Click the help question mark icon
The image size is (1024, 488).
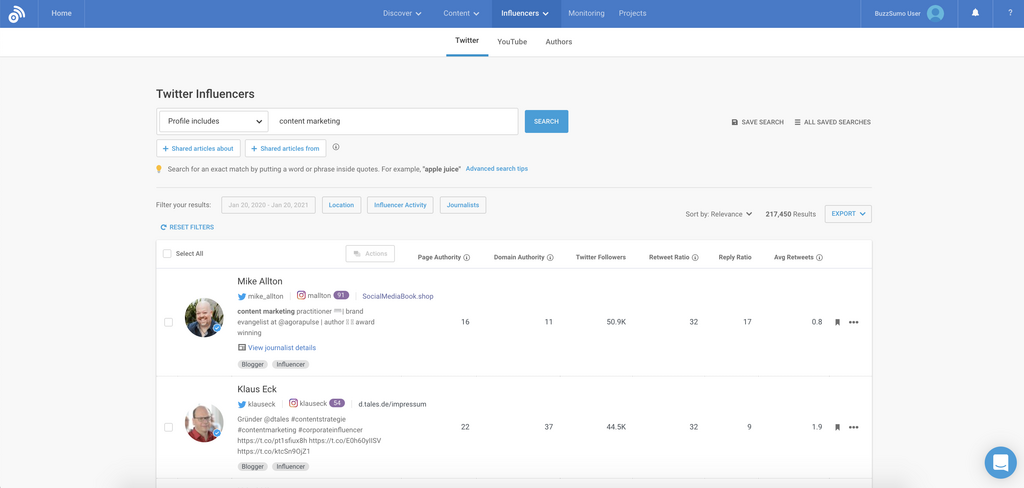pyautogui.click(x=1009, y=13)
